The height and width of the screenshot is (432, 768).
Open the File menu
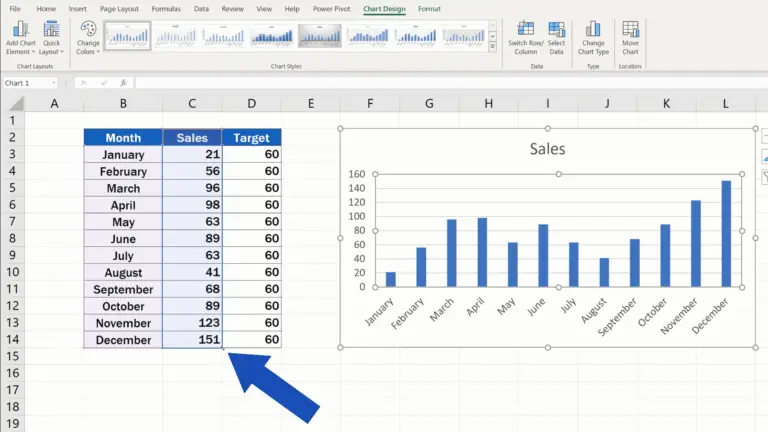tap(15, 8)
